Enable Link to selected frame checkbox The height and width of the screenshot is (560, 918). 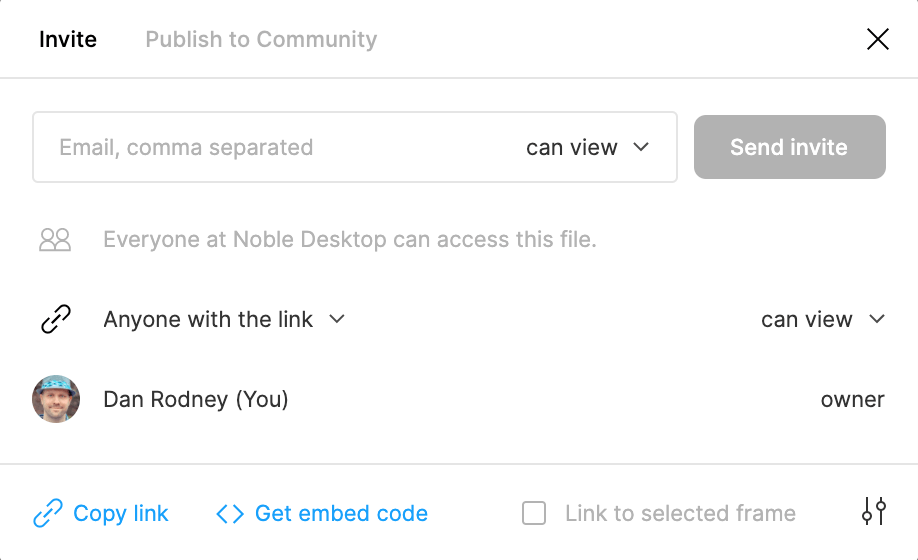(x=535, y=514)
